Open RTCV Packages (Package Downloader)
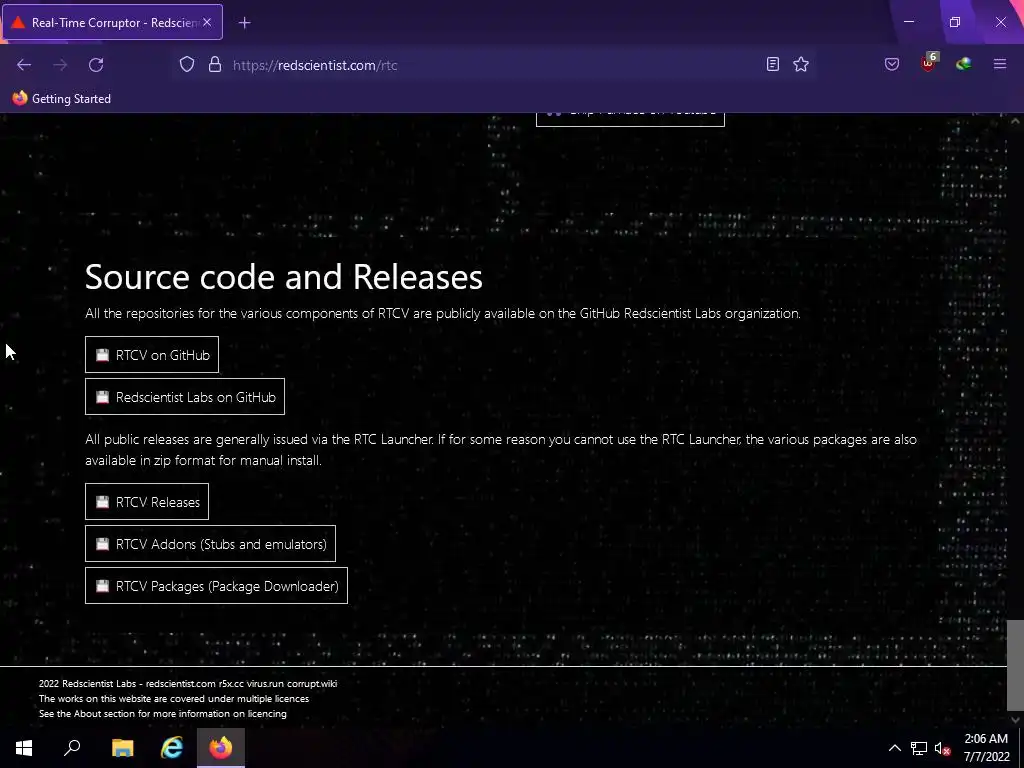Screen dimensions: 1024x768 pyautogui.click(x=216, y=586)
